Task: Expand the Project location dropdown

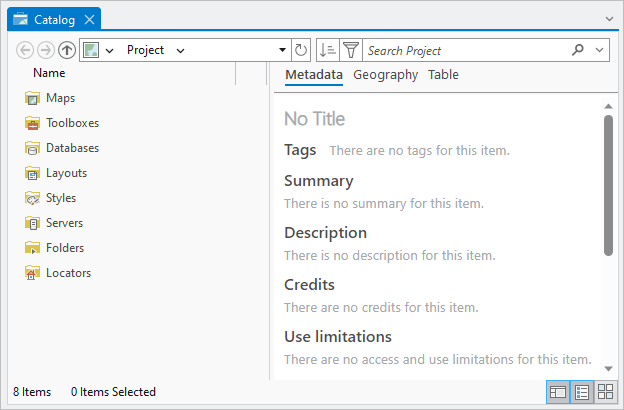Action: pyautogui.click(x=180, y=50)
